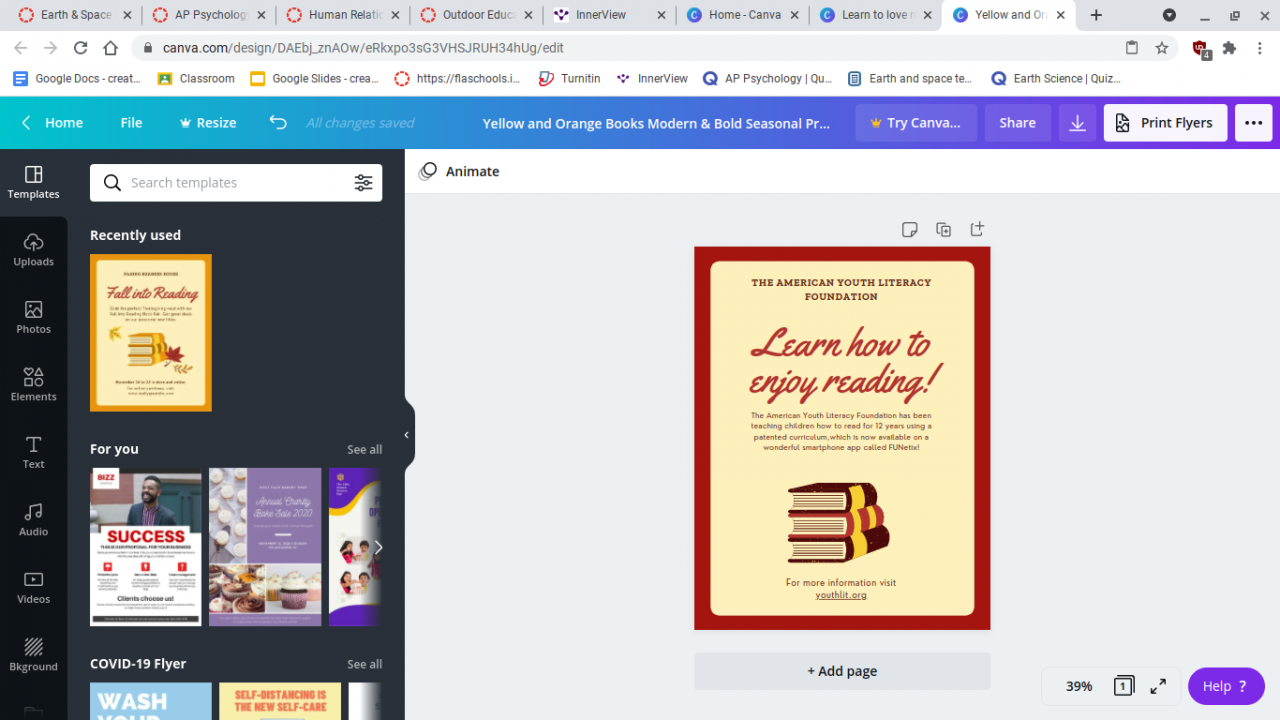Screen dimensions: 1280x720
Task: Select the Annual Charity Bake Sale template
Action: click(265, 547)
